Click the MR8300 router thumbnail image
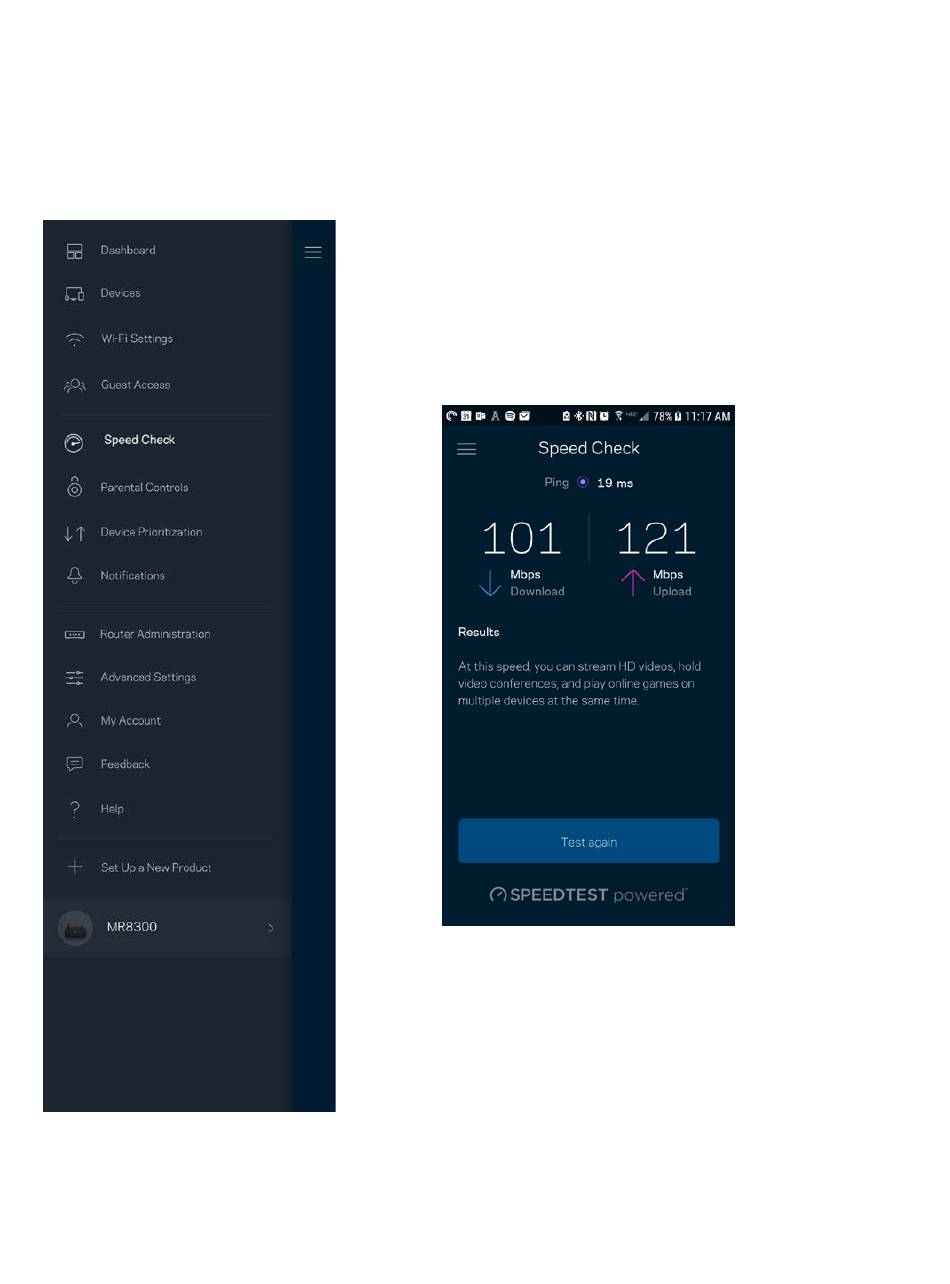The height and width of the screenshot is (1284, 950). pos(76,928)
